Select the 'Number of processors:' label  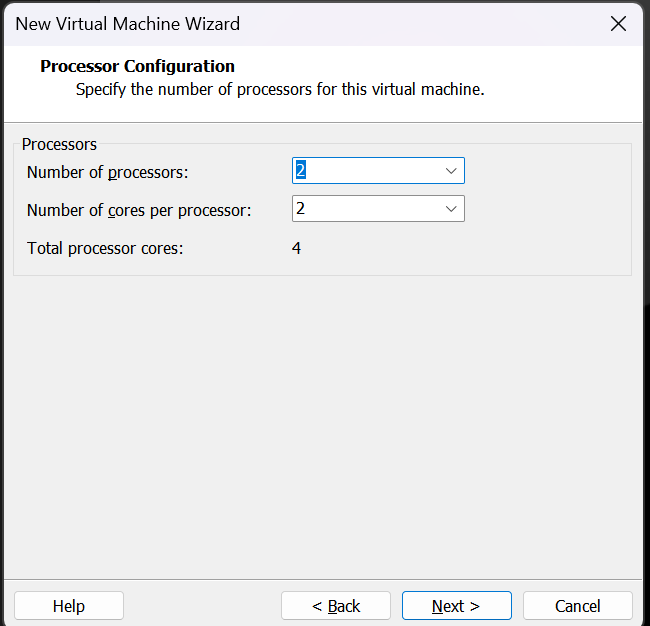[x=107, y=172]
